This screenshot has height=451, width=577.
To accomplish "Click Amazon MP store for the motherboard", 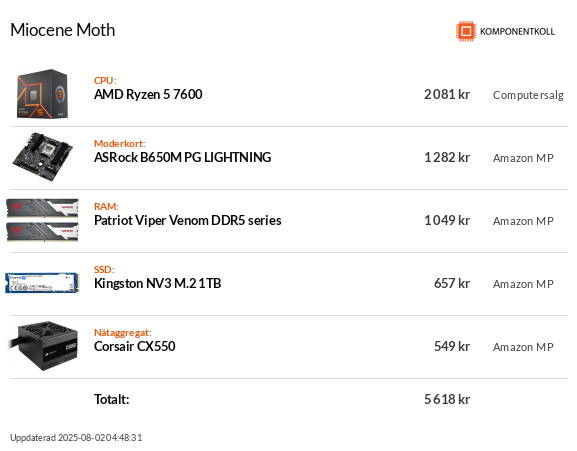I will click(523, 158).
